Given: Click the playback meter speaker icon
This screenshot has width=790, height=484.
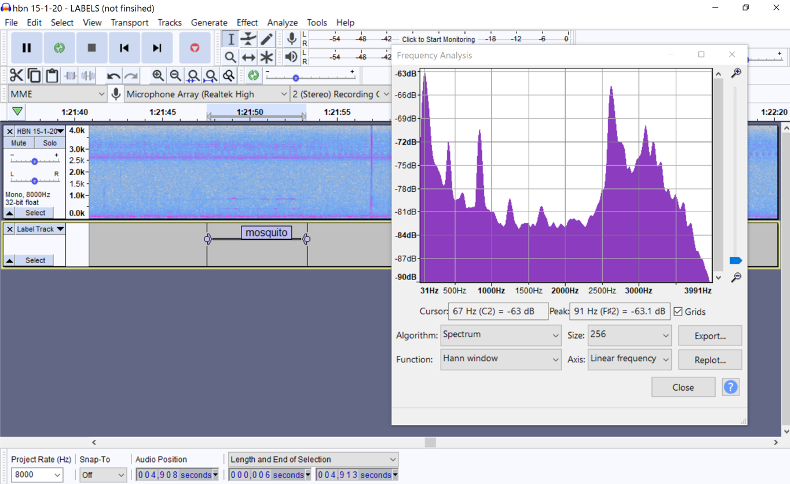Looking at the screenshot, I should [291, 57].
